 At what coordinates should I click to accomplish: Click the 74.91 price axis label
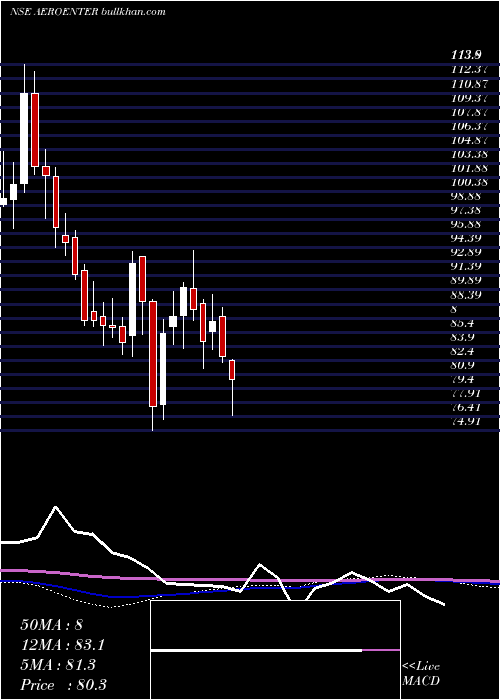coord(466,422)
